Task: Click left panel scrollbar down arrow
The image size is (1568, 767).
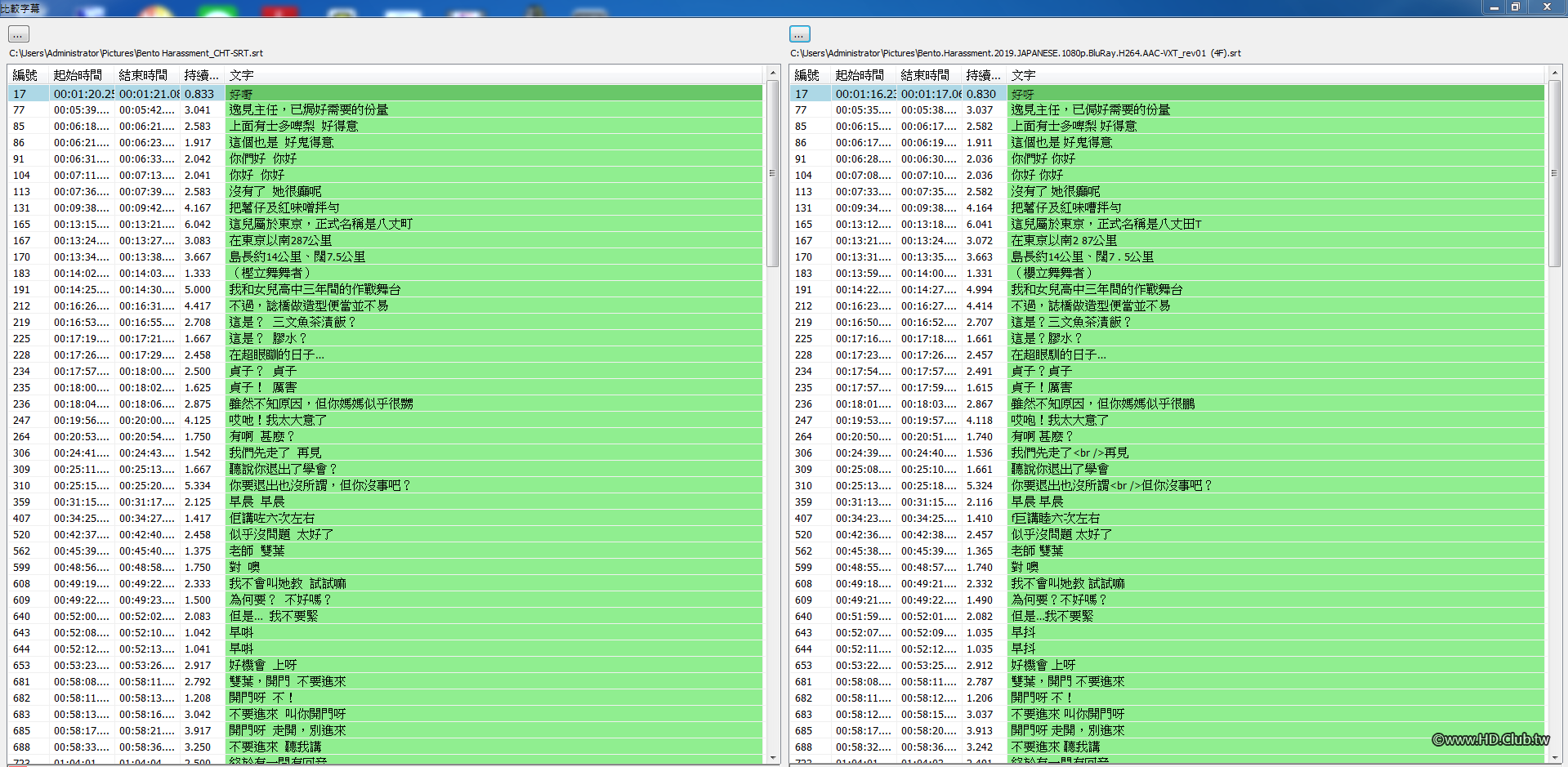Action: tap(772, 757)
